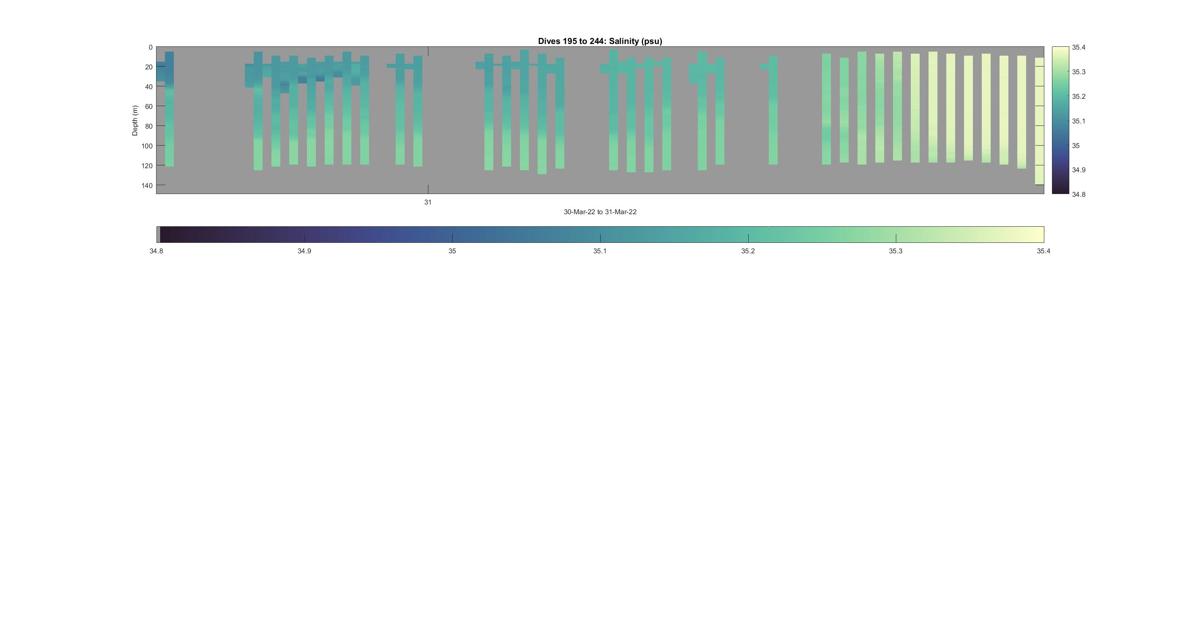Screen dimensions: 1200x622
Task: Click '34.8' on the vertical colorbar
Action: click(1078, 194)
